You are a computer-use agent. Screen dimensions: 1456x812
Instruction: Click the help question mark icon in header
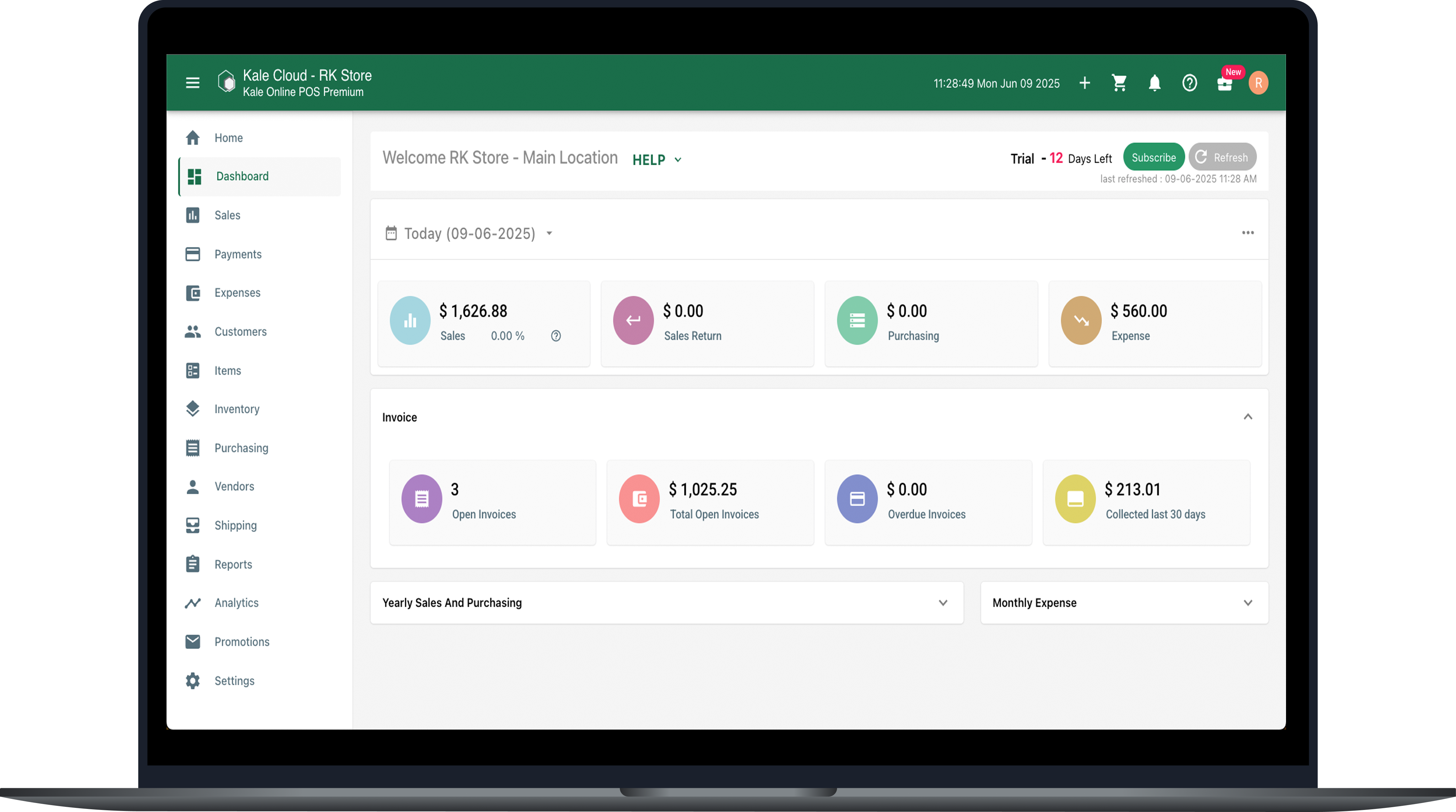click(x=1189, y=83)
